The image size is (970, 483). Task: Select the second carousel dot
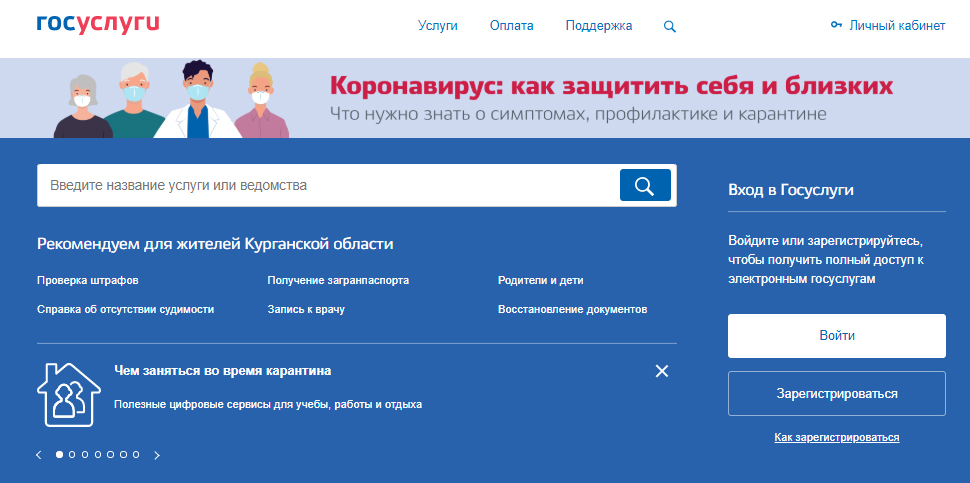coord(72,455)
